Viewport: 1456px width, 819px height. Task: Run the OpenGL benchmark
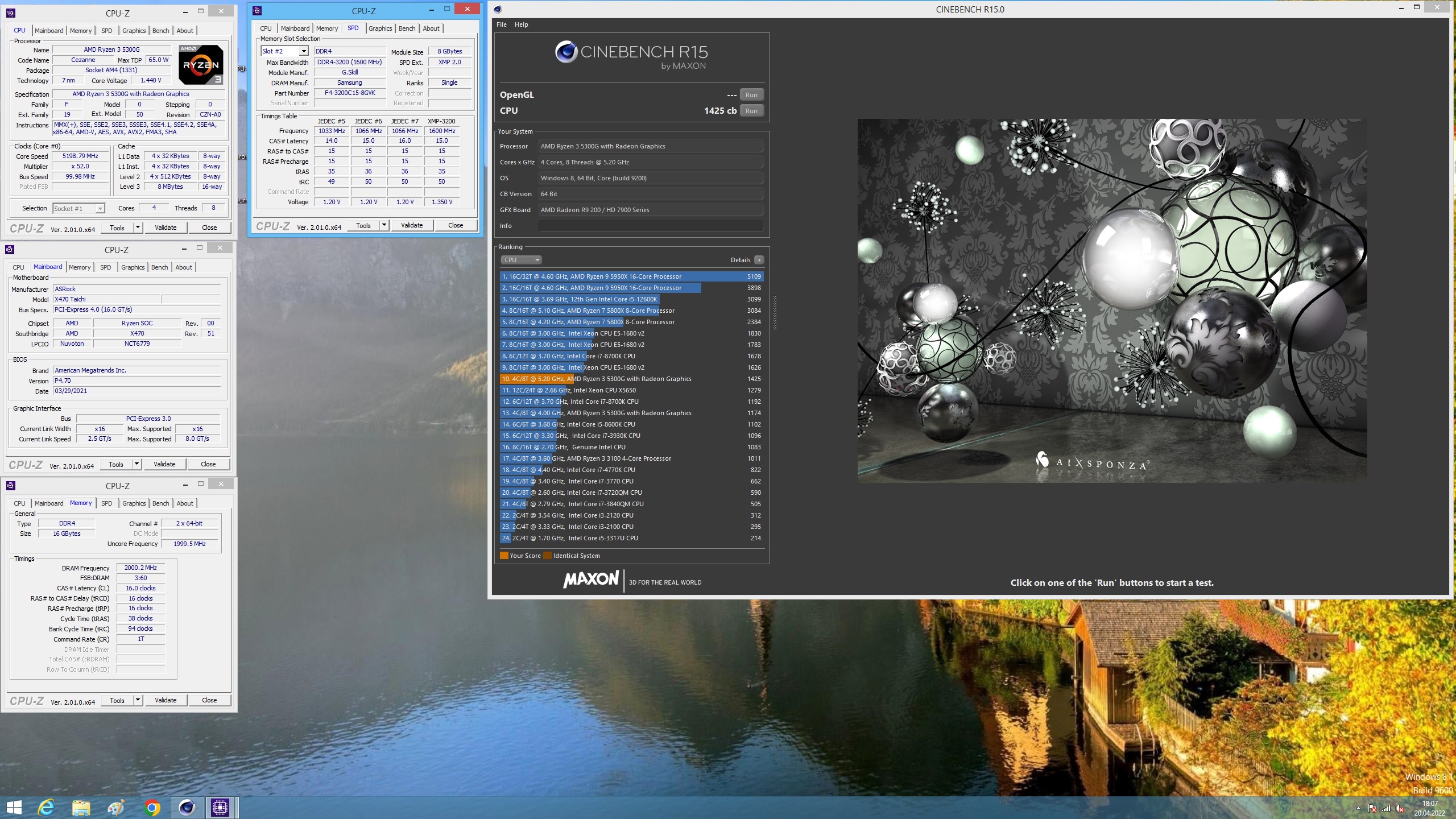click(751, 95)
